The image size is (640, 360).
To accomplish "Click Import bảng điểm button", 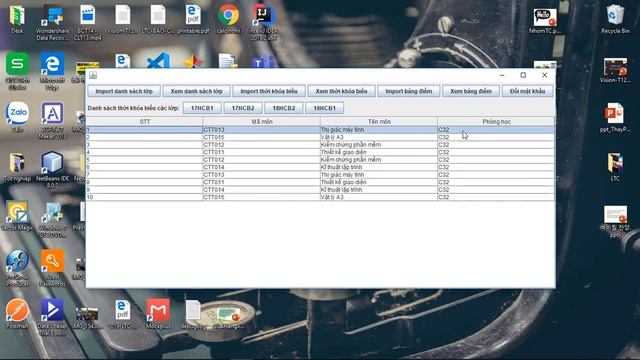I will pyautogui.click(x=409, y=91).
